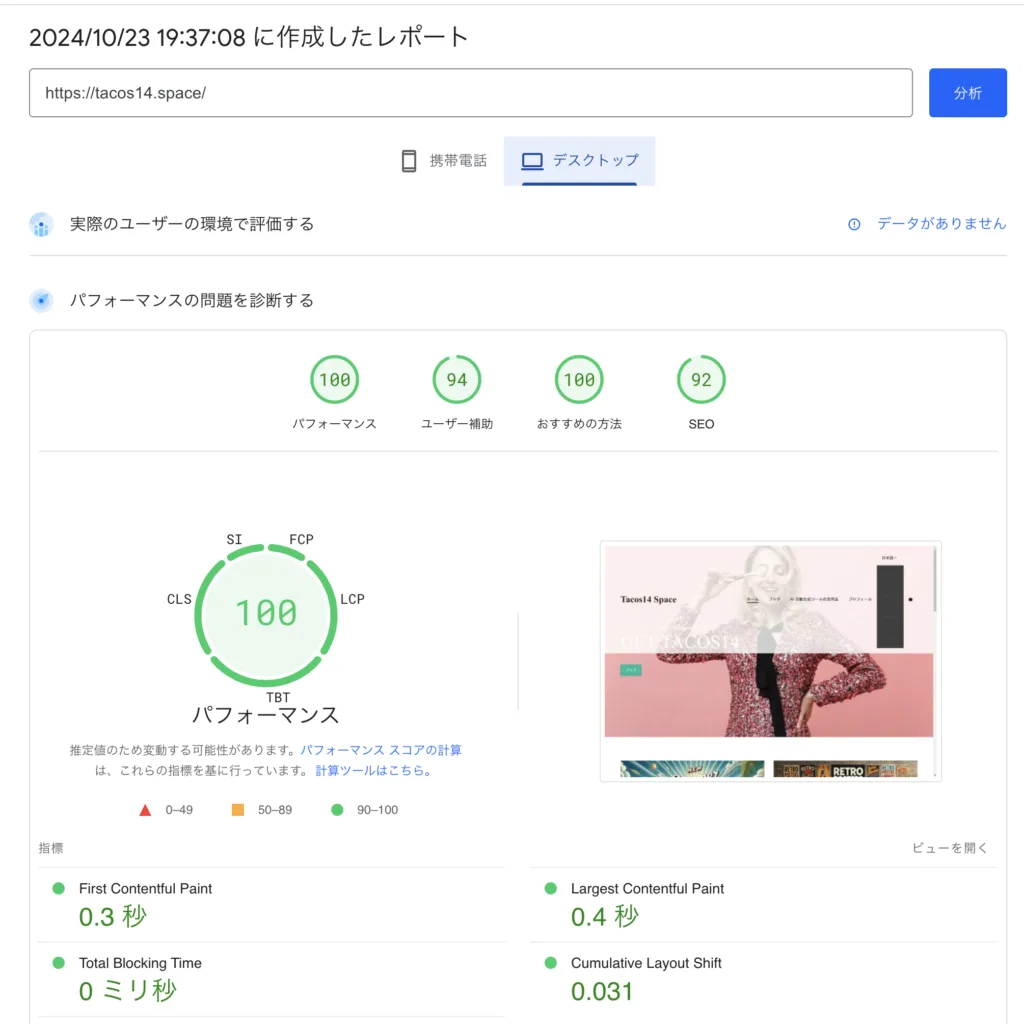This screenshot has width=1024, height=1024.
Task: Click the 0.3 秒 FCP value
Action: click(x=112, y=917)
